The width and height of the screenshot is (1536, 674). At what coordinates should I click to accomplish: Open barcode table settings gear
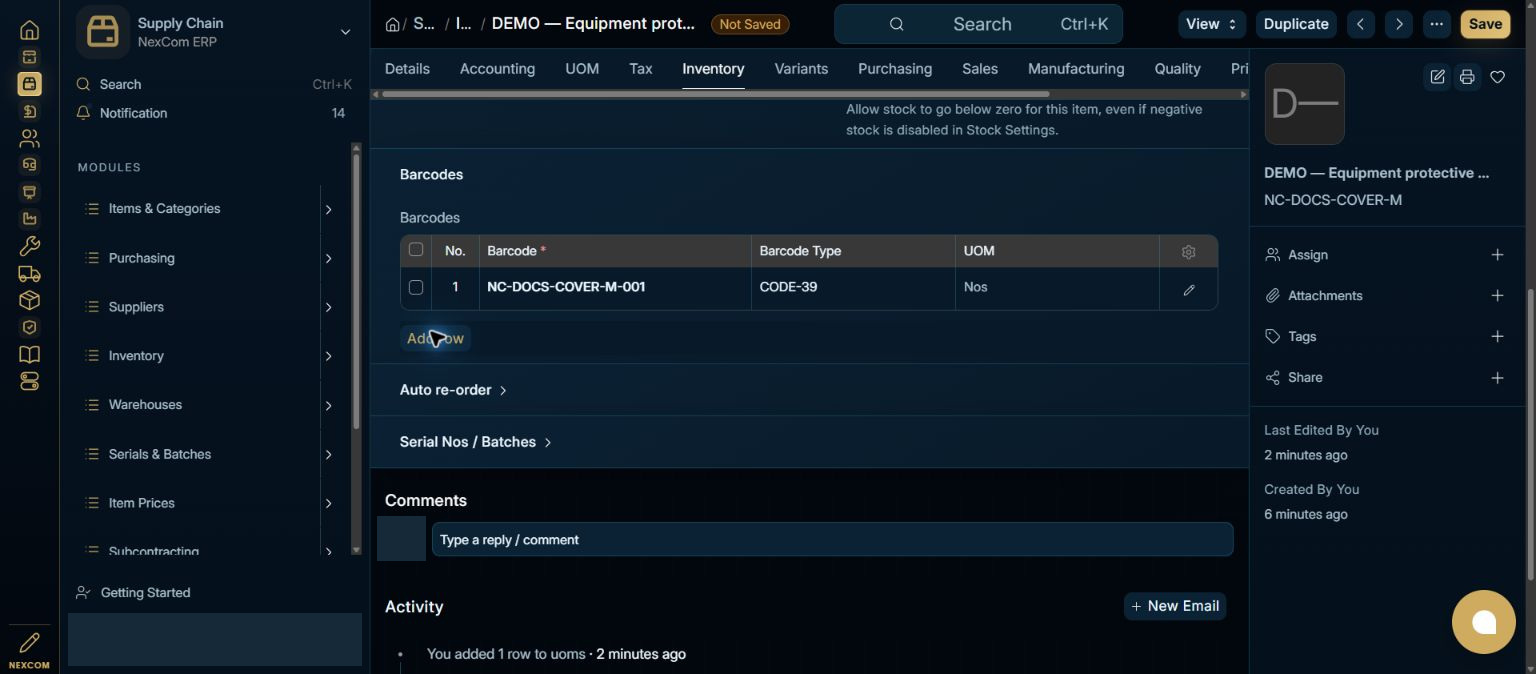(1188, 252)
